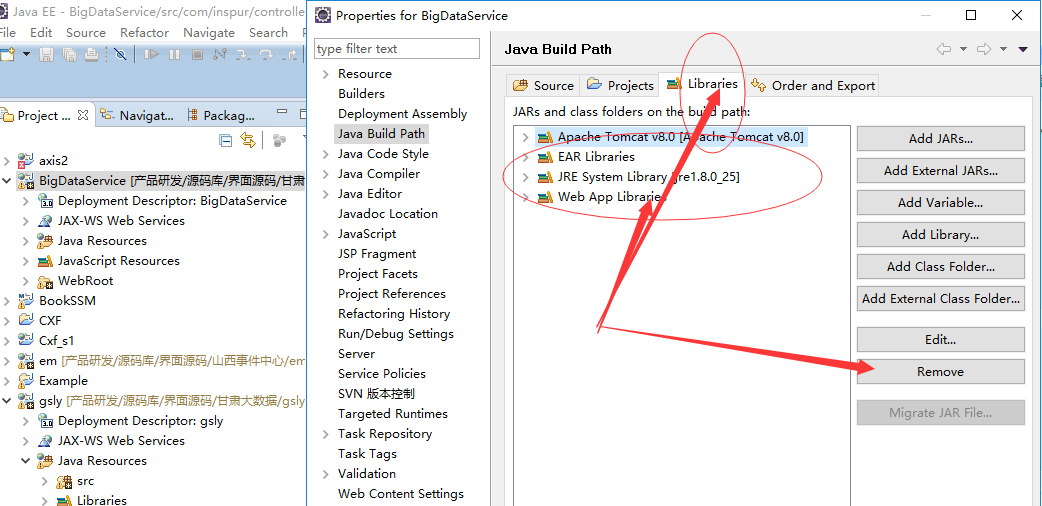
Task: Switch to the Package Explorer tab
Action: click(x=221, y=116)
